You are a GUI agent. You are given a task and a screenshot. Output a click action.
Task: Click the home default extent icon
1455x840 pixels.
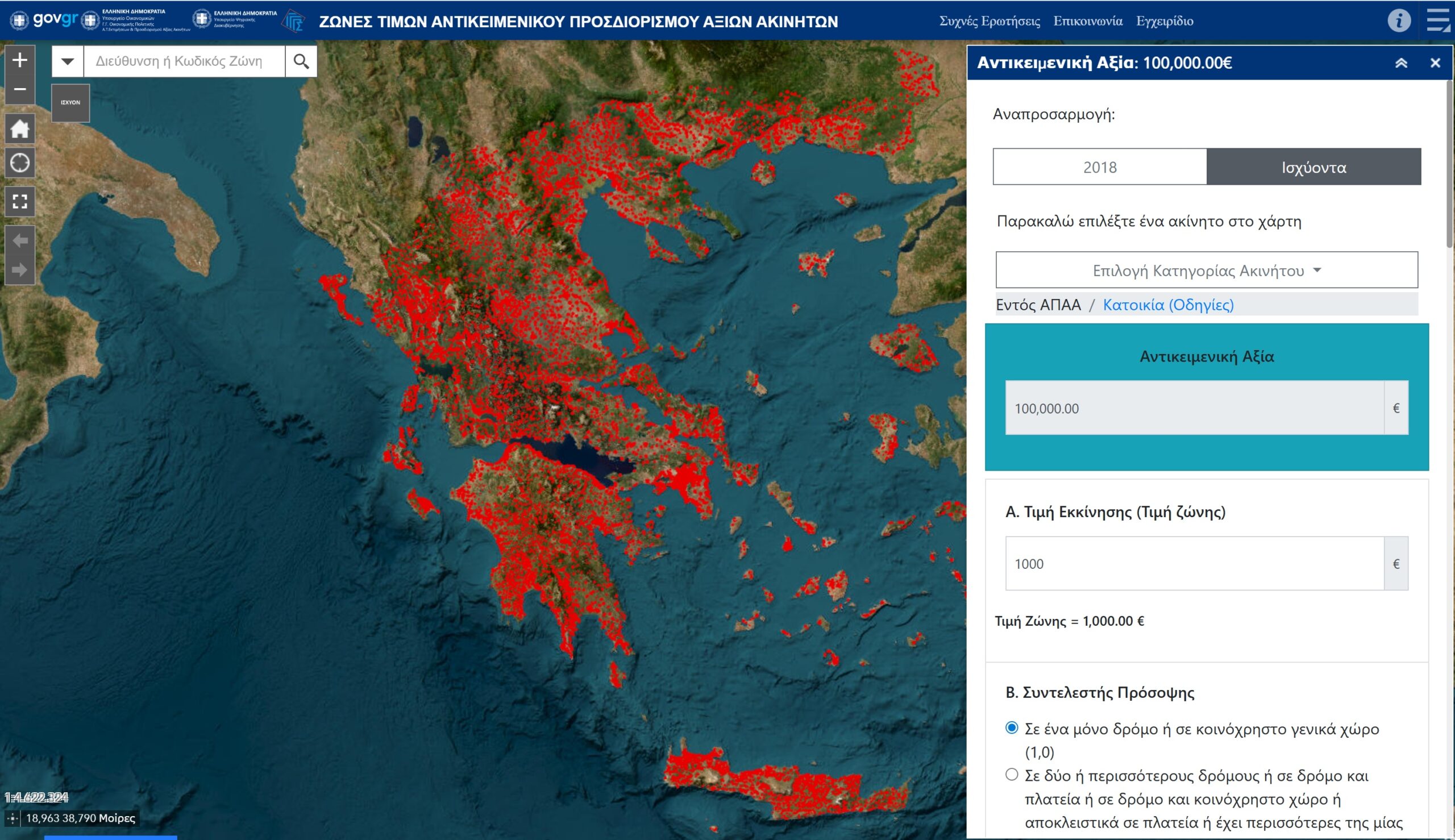pos(20,128)
